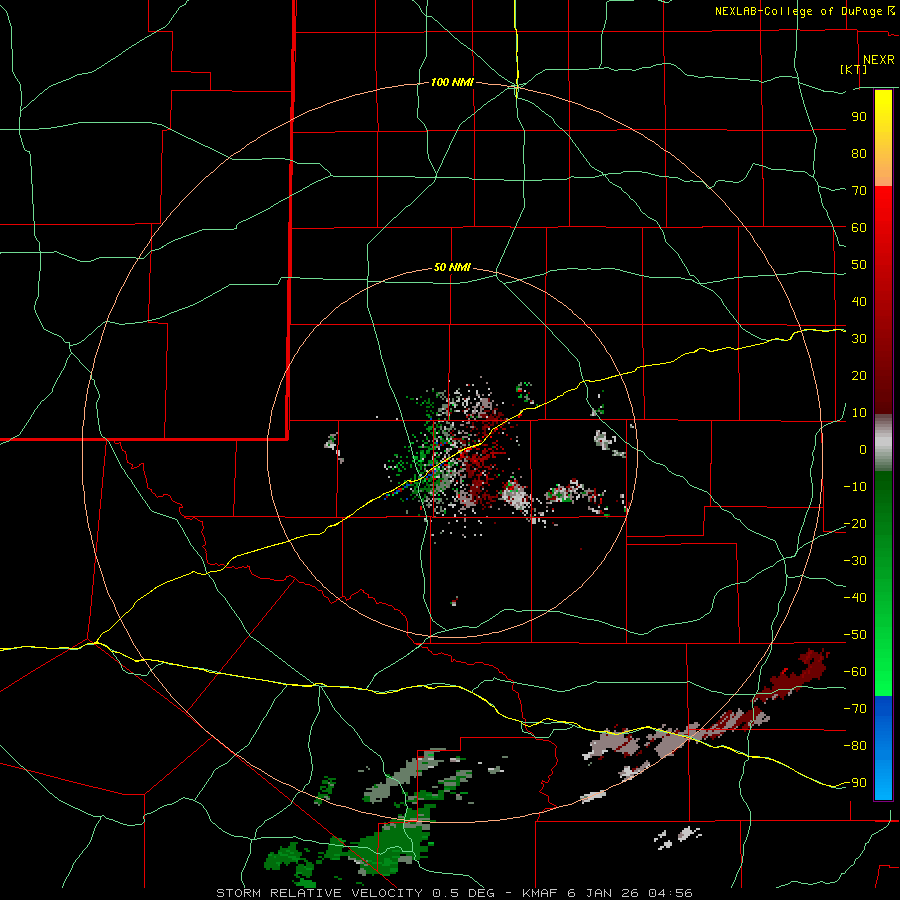Click the -60 value on velocity scale

855,672
